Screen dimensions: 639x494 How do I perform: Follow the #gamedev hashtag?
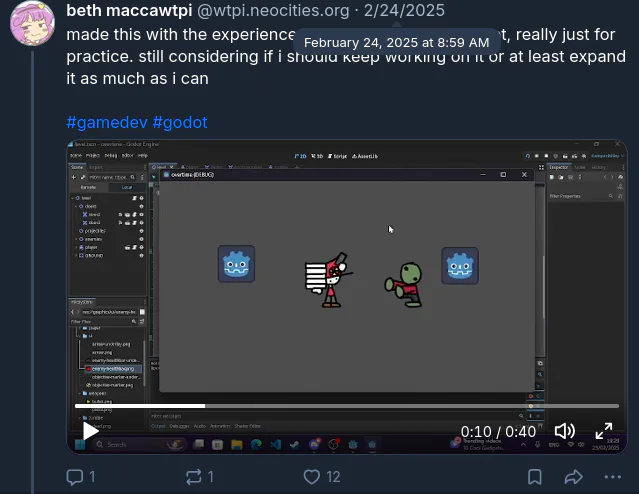pyautogui.click(x=106, y=122)
